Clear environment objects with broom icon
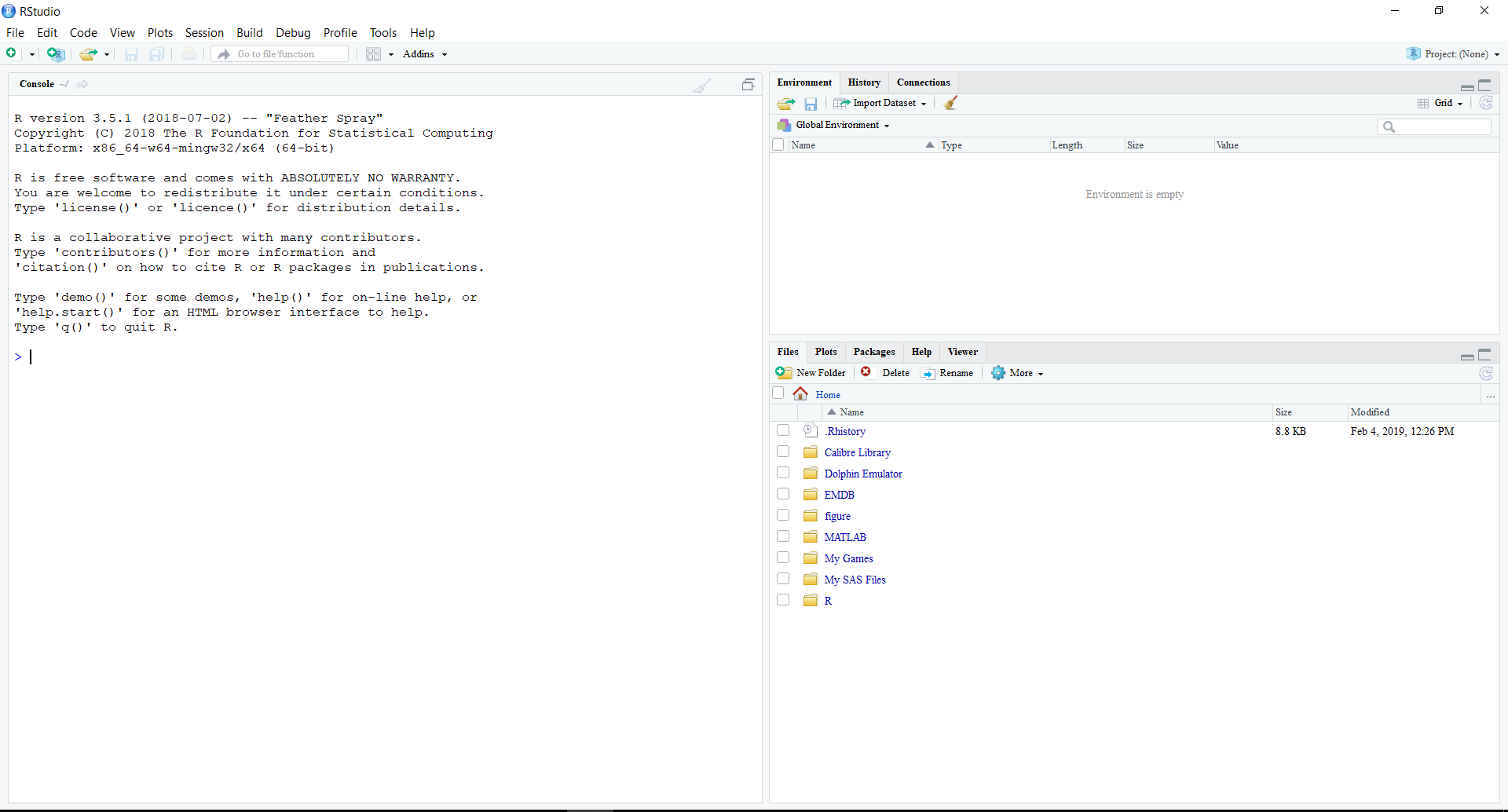Screen dimensions: 1508x812 [x=950, y=103]
